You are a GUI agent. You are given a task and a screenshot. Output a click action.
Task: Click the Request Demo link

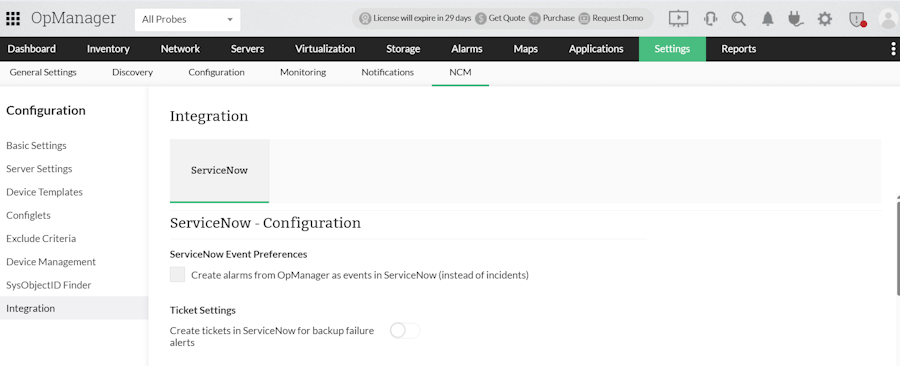coord(618,18)
